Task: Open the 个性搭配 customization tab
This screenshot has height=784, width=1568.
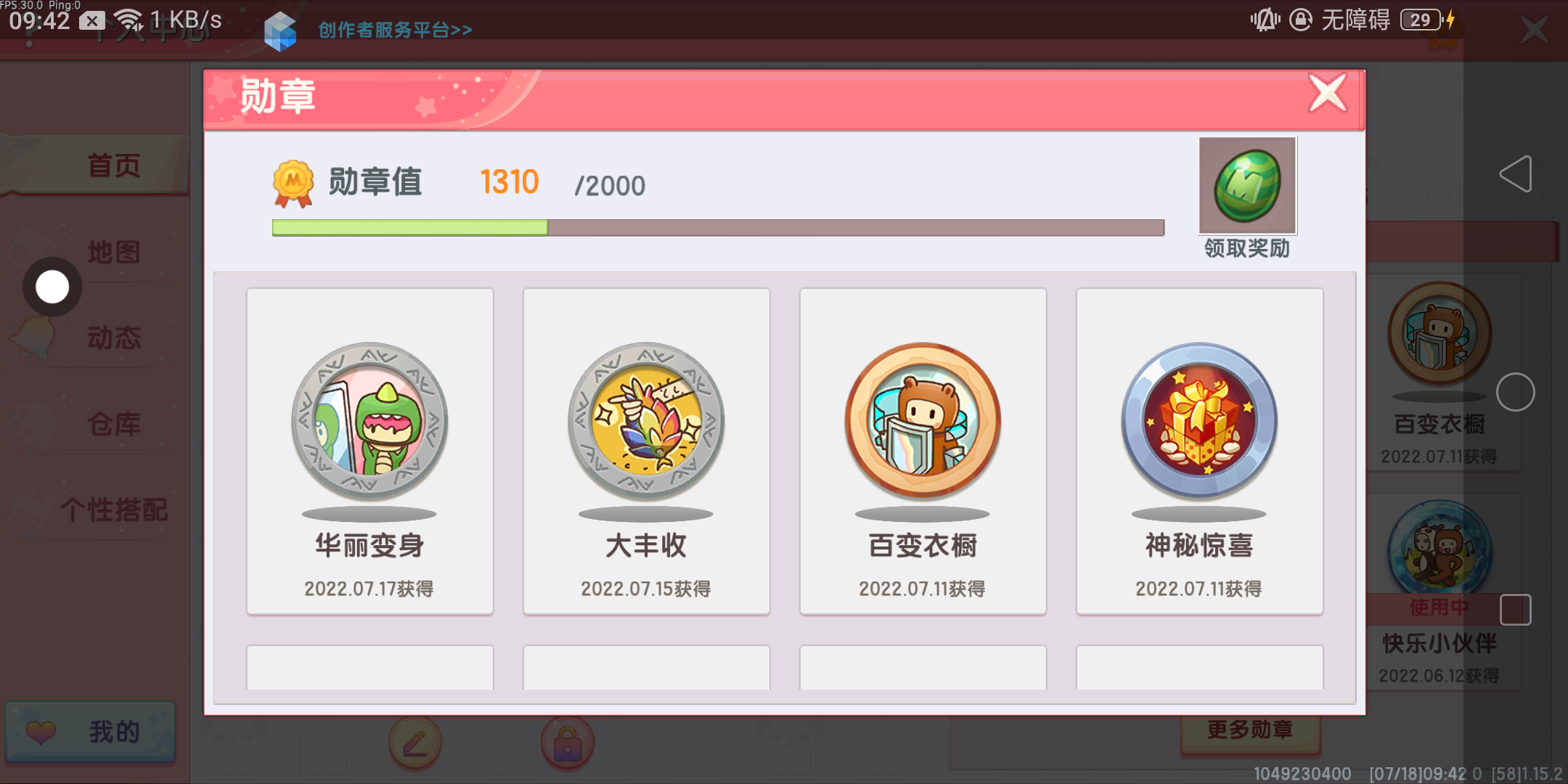Action: 114,510
